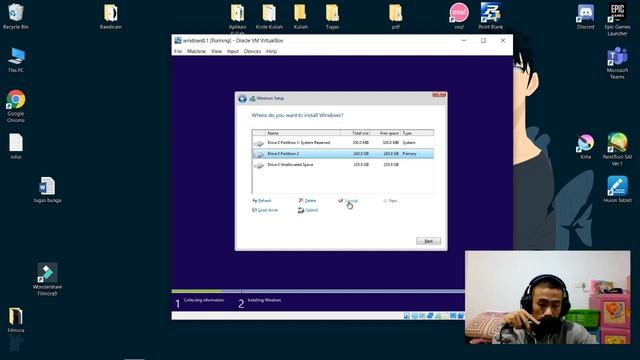The width and height of the screenshot is (640, 360).
Task: Minimize the VirtualBox window
Action: (x=464, y=40)
